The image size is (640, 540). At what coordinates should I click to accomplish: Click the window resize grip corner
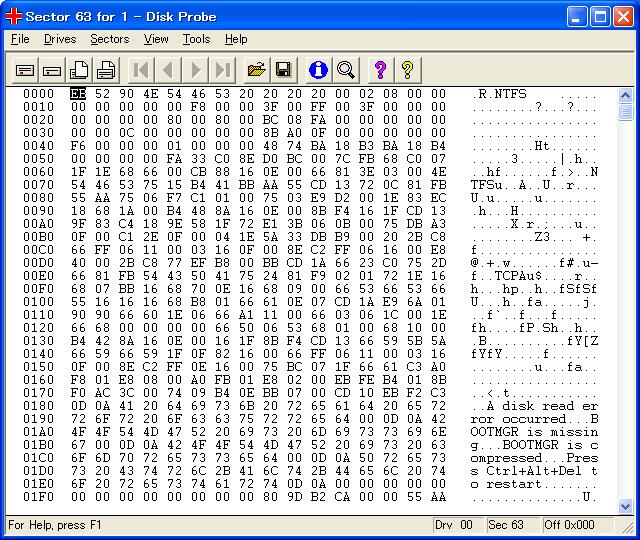click(x=627, y=527)
